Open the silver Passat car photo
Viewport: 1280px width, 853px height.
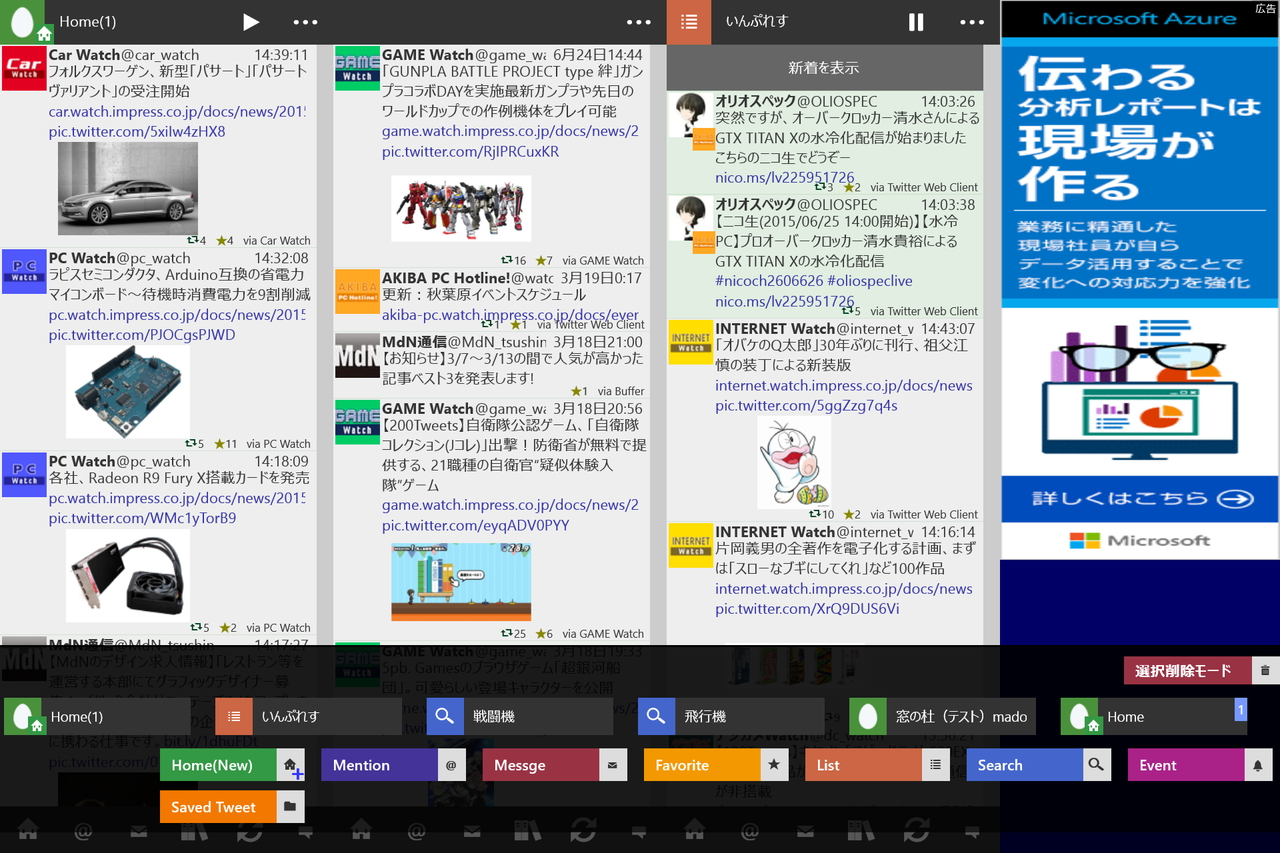[128, 188]
